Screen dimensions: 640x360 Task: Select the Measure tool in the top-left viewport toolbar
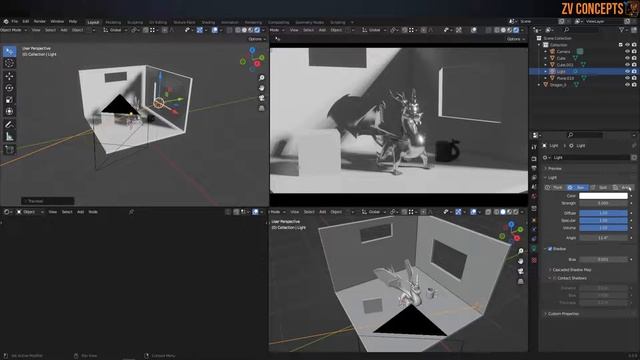pos(9,137)
